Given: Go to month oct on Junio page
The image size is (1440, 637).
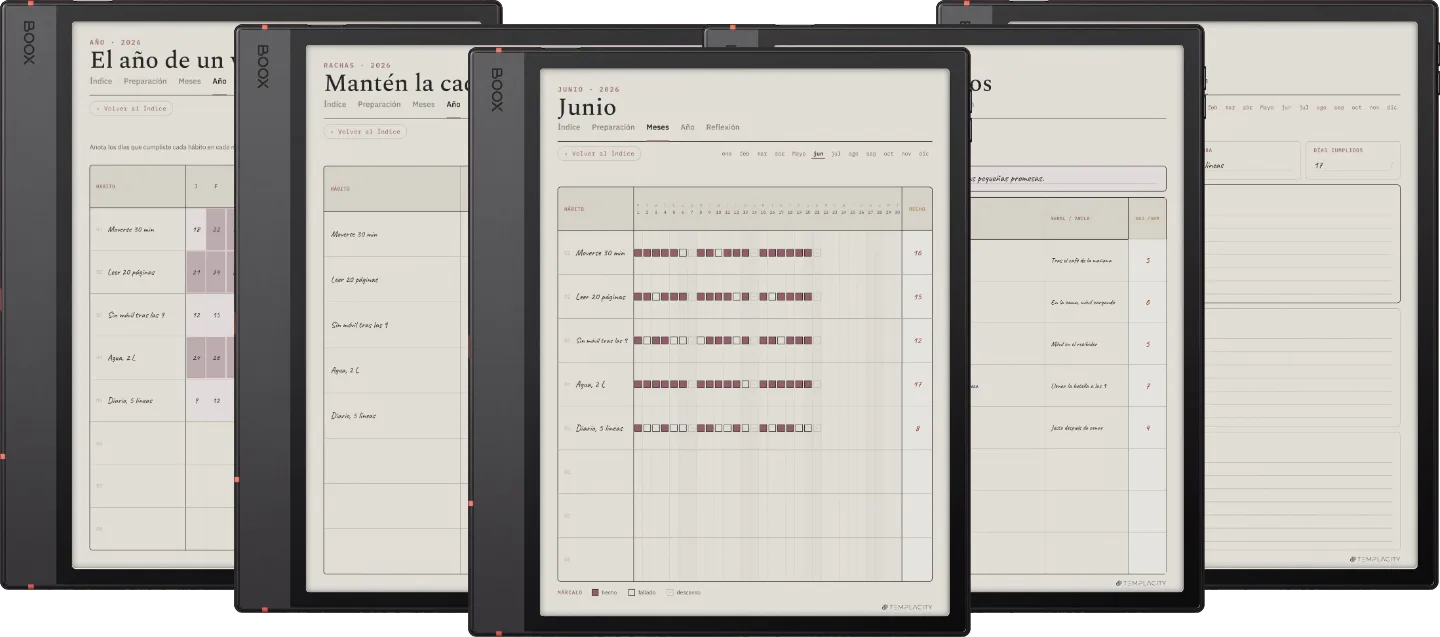Looking at the screenshot, I should coord(889,154).
